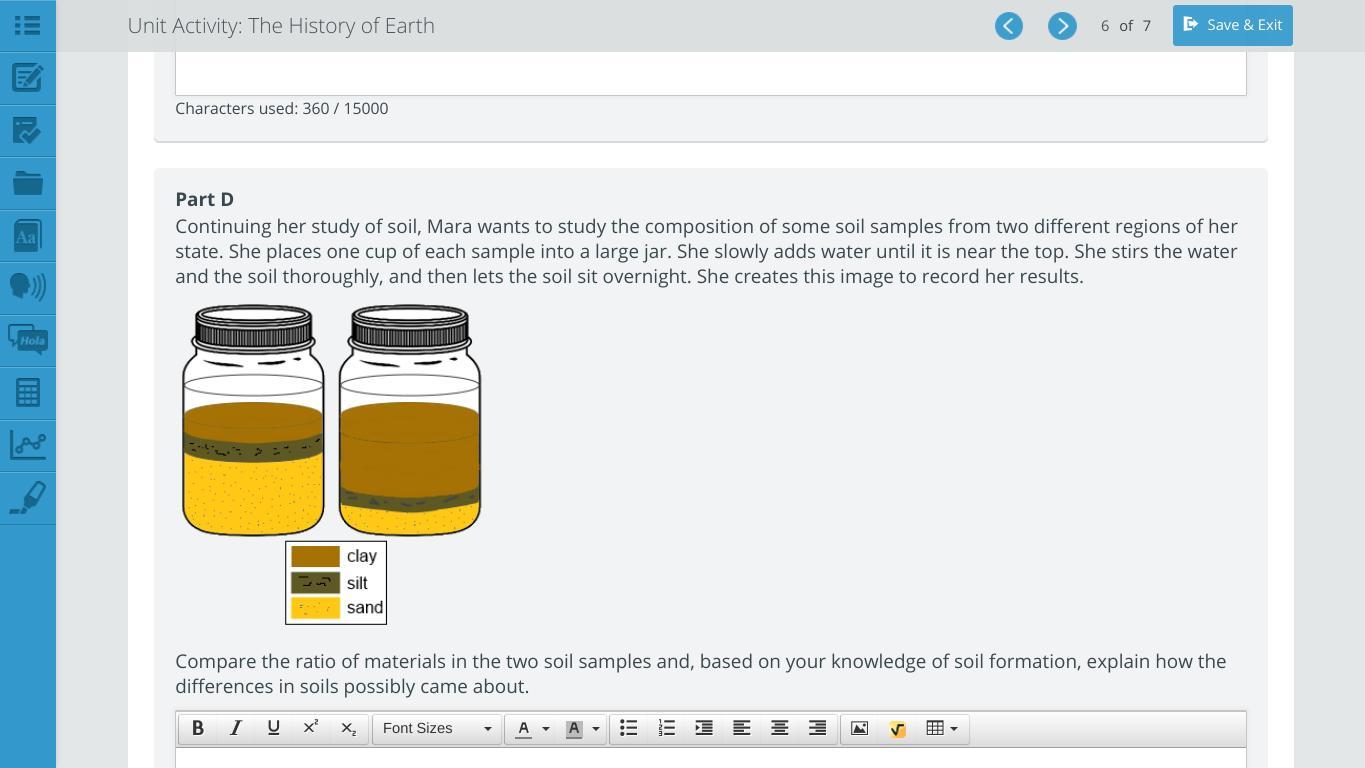Go to the next page

[x=1062, y=26]
